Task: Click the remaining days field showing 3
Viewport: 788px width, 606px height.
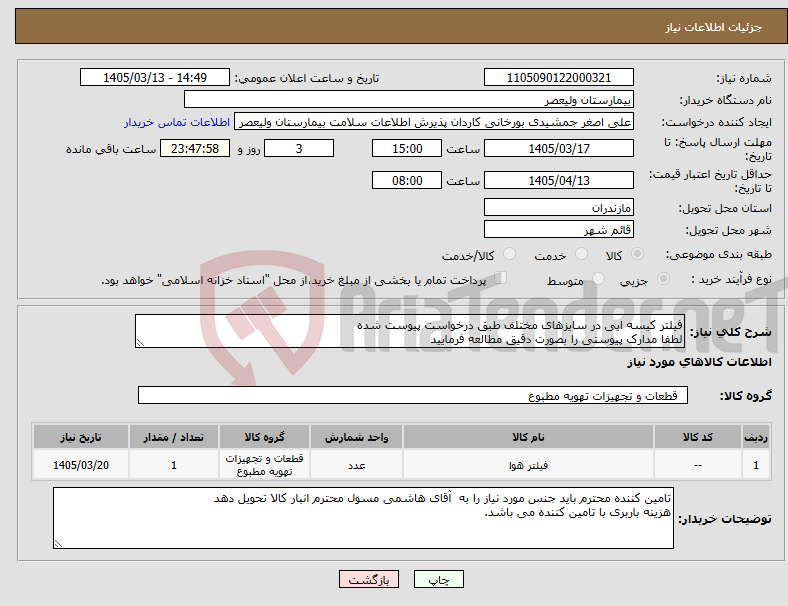Action: (299, 149)
